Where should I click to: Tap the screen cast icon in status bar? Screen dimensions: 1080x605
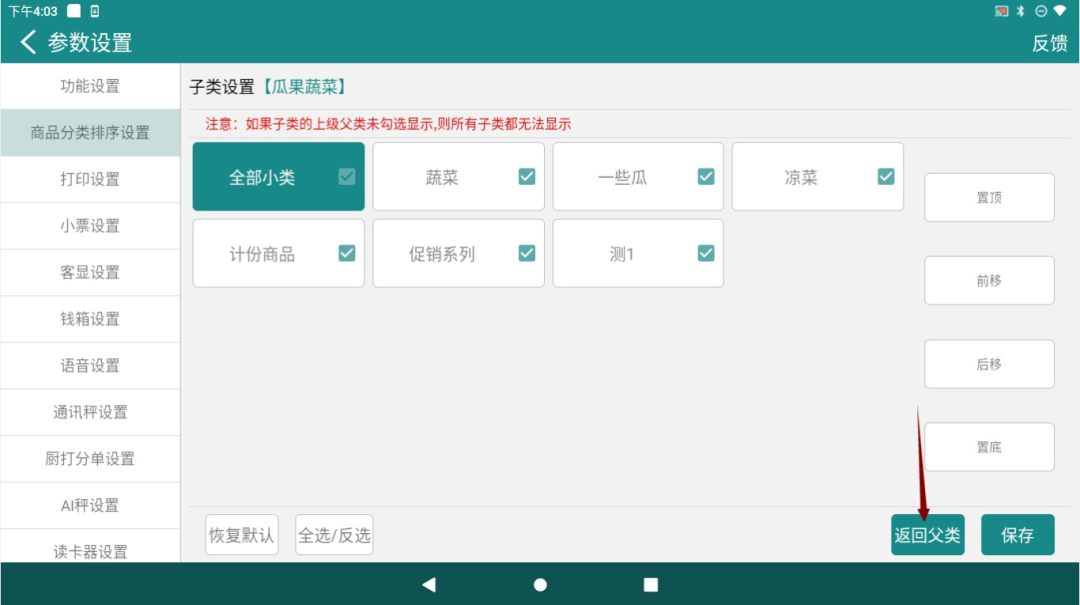point(1001,11)
